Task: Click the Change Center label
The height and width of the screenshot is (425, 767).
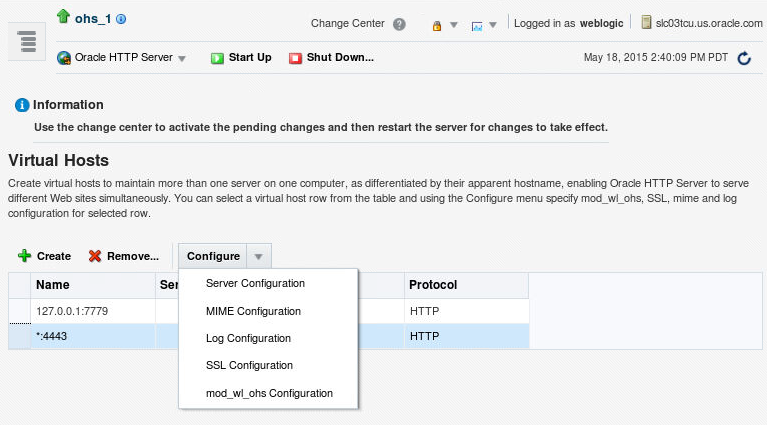Action: tap(347, 23)
